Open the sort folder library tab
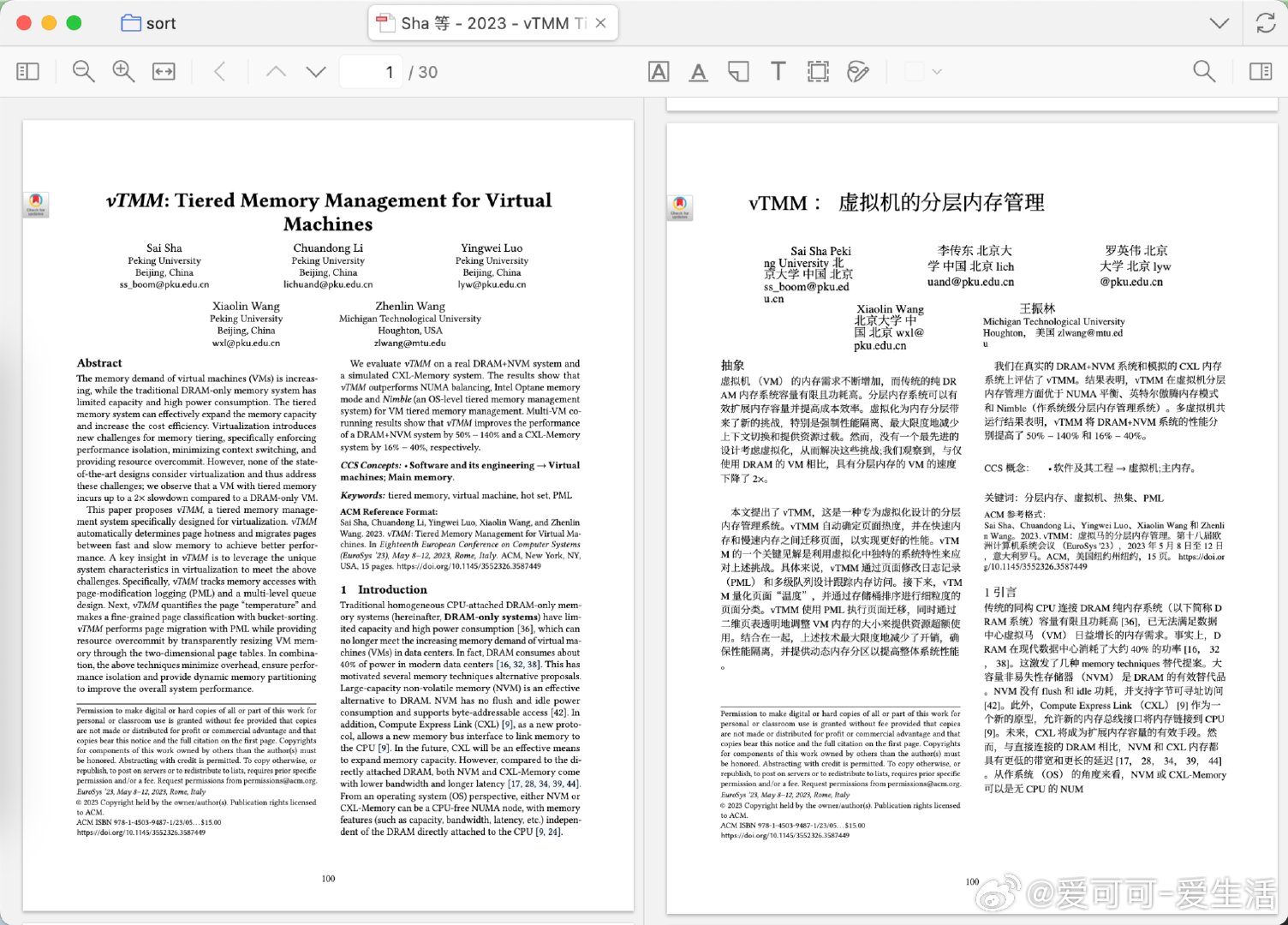Viewport: 1288px width, 925px height. tap(149, 23)
